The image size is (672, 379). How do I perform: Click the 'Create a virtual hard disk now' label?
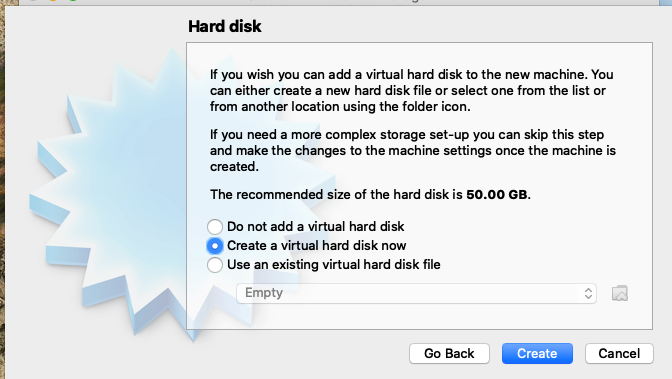tap(316, 246)
